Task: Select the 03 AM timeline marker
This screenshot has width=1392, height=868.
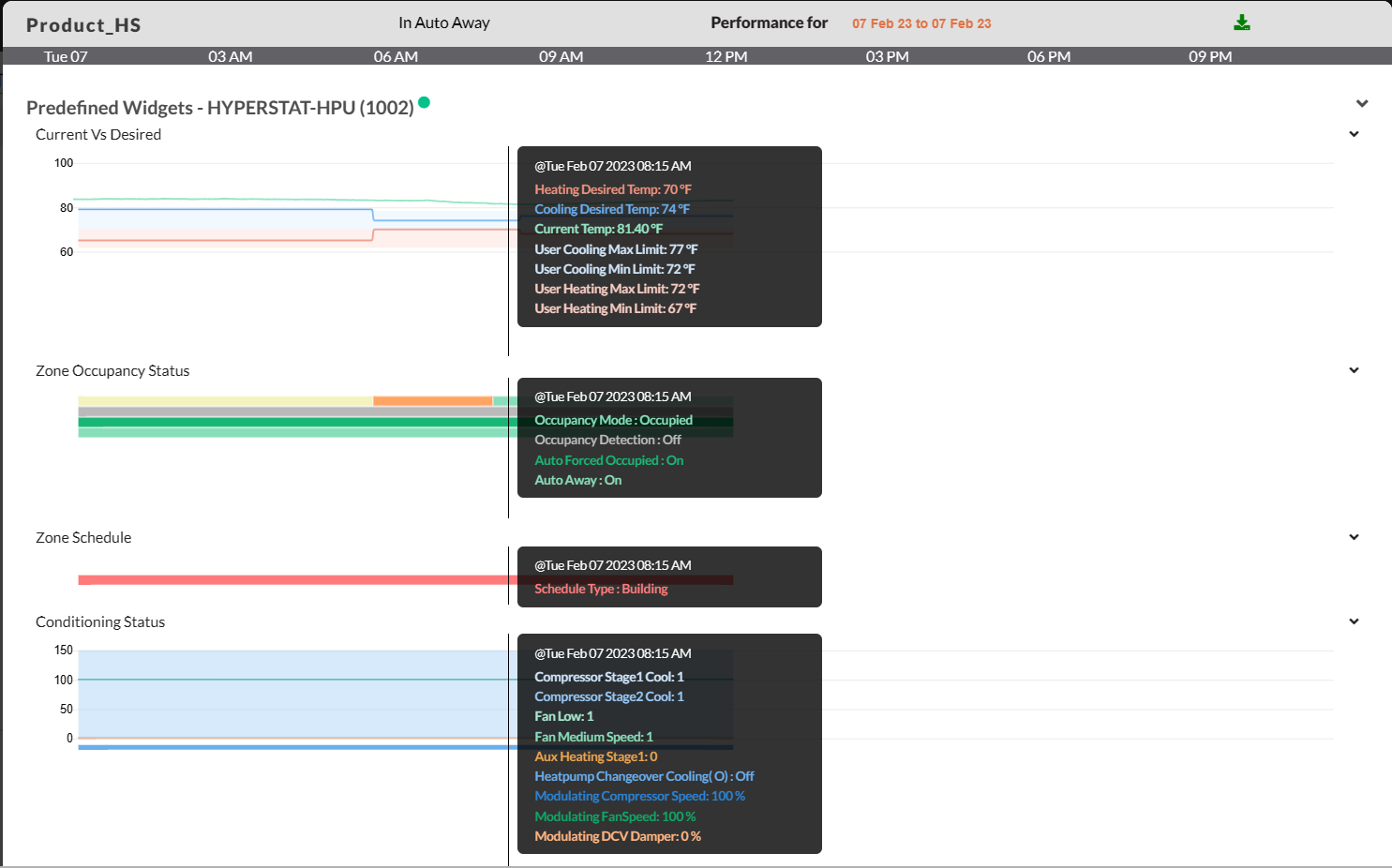Action: [x=231, y=56]
